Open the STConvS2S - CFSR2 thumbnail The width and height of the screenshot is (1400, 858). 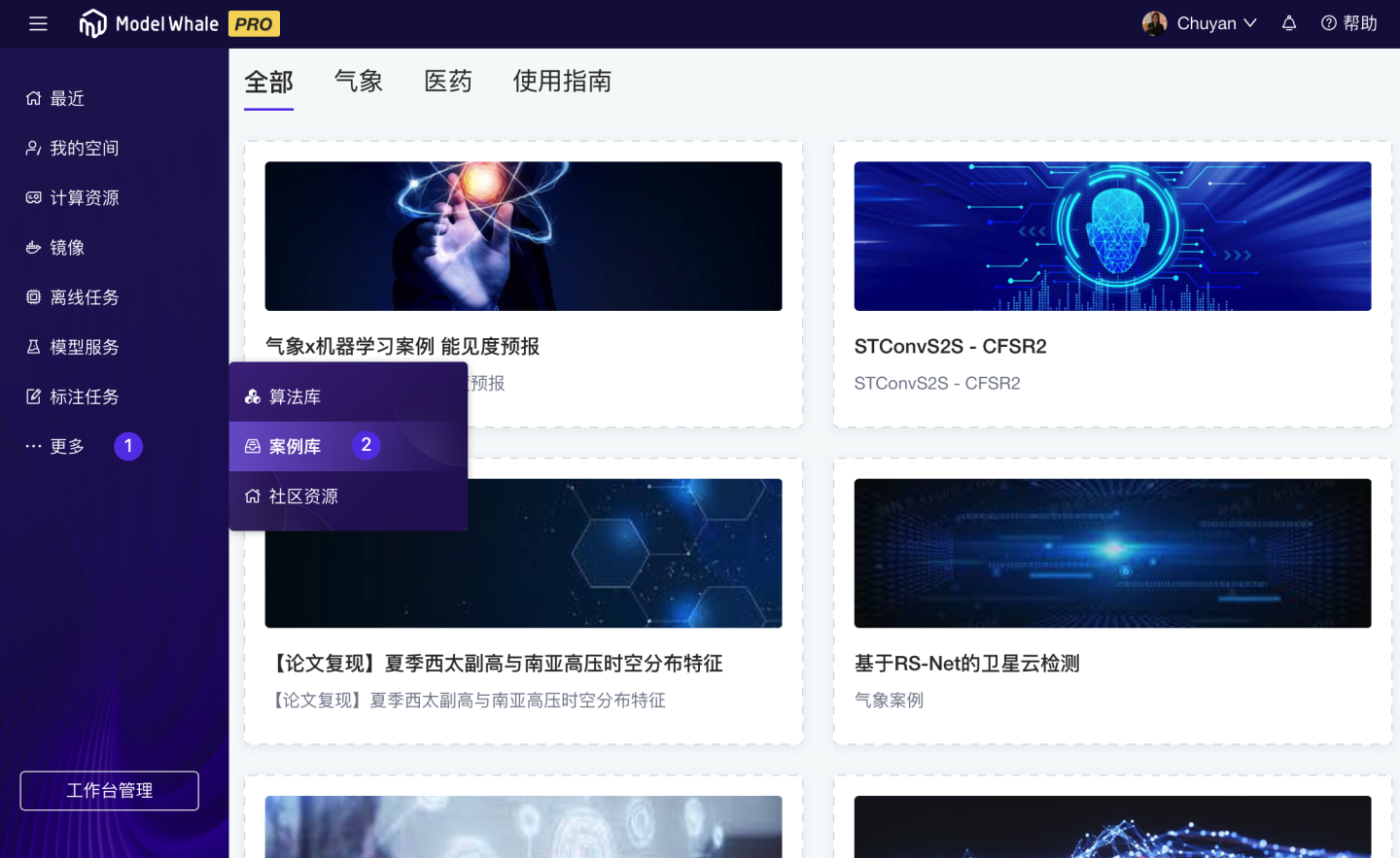coord(1112,236)
